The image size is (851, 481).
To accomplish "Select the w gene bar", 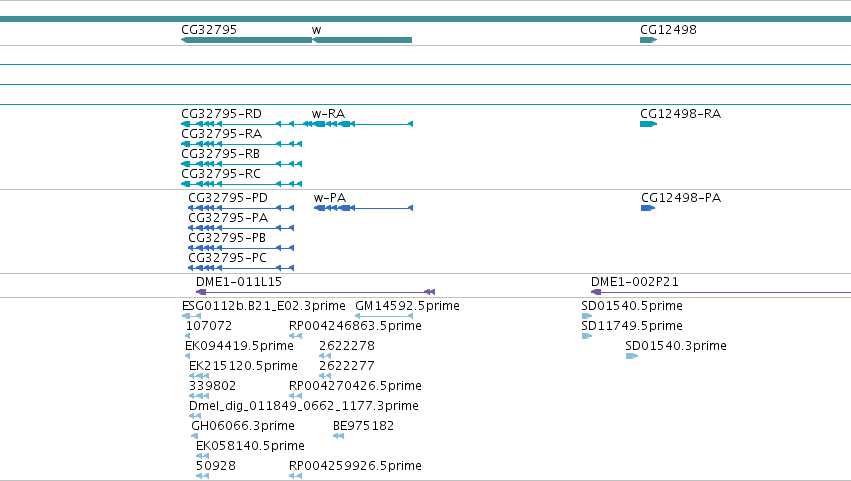I will (362, 40).
